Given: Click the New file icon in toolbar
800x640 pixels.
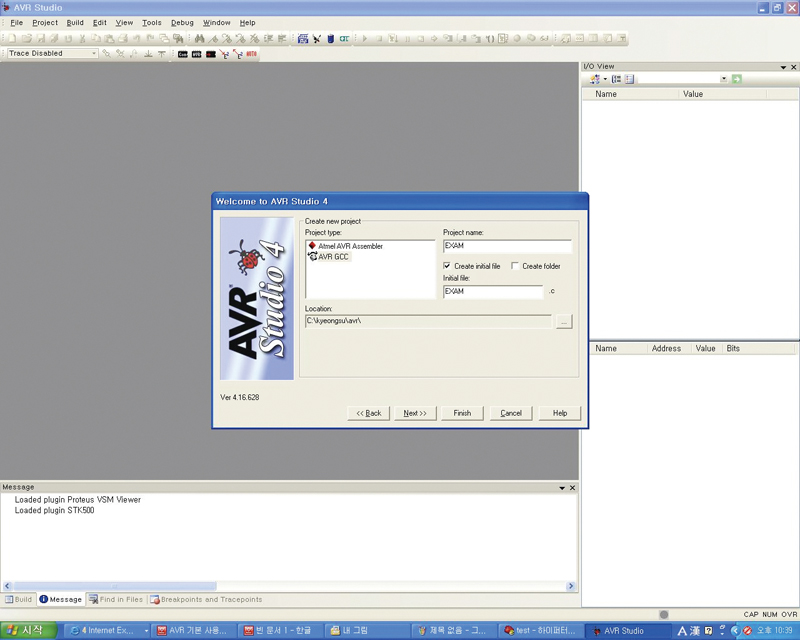Looking at the screenshot, I should point(13,38).
